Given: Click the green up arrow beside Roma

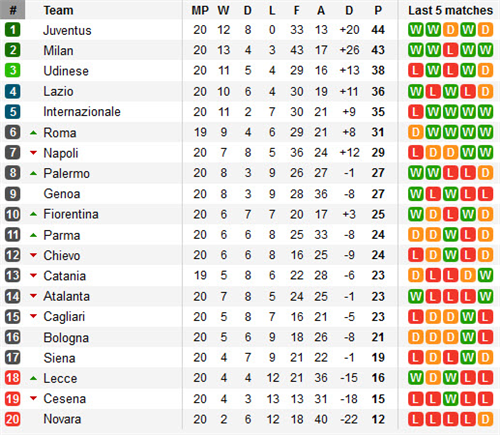Looking at the screenshot, I should pos(33,133).
